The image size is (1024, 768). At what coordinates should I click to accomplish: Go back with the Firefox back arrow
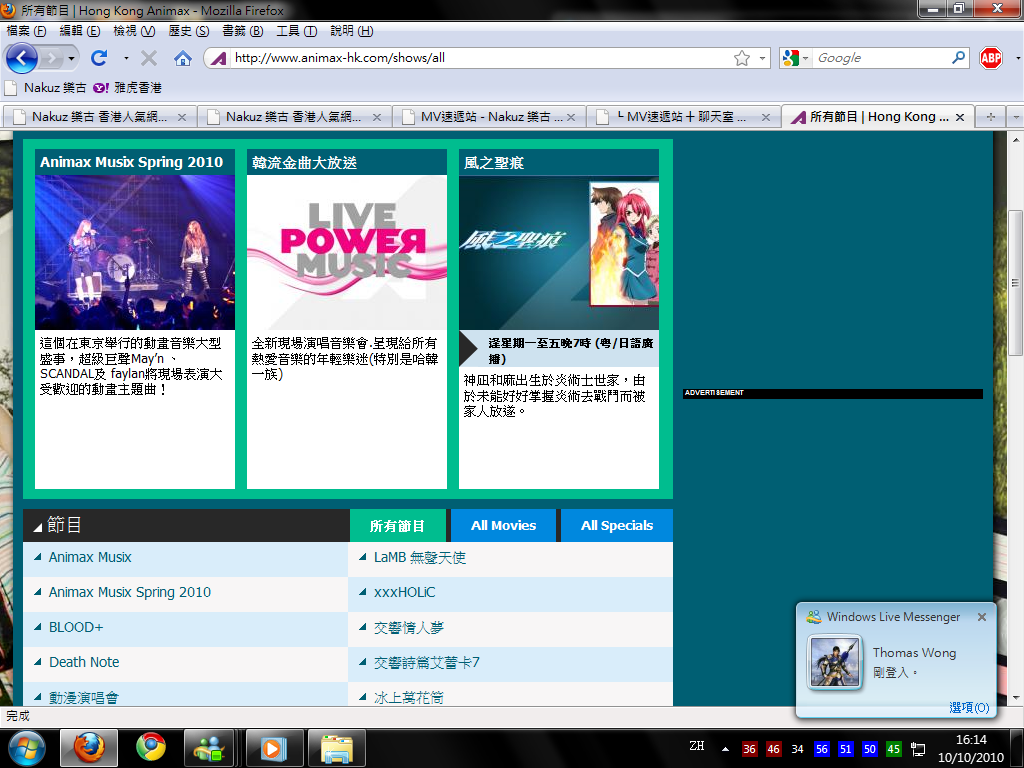pos(22,58)
